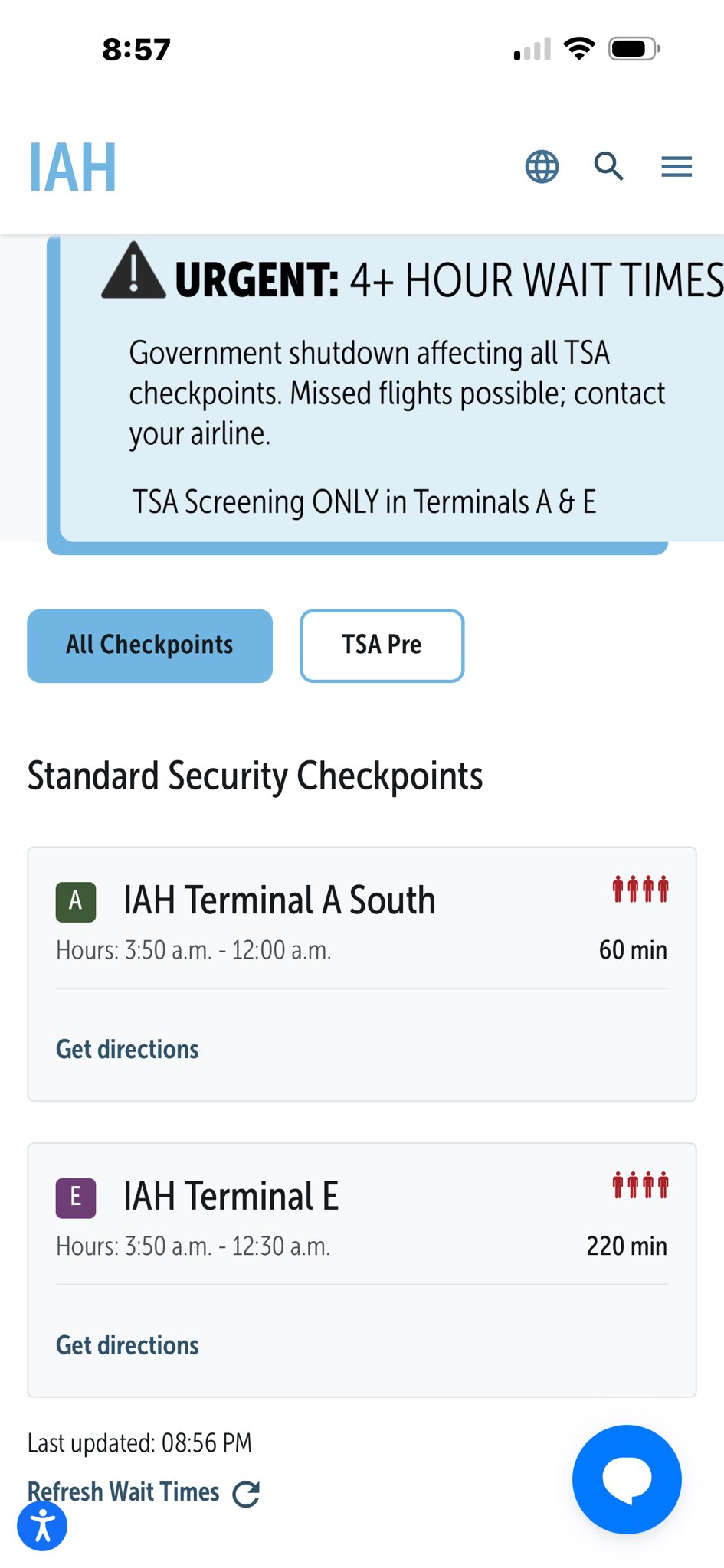Tap the urgent warning triangle icon
The width and height of the screenshot is (724, 1568).
[x=133, y=271]
